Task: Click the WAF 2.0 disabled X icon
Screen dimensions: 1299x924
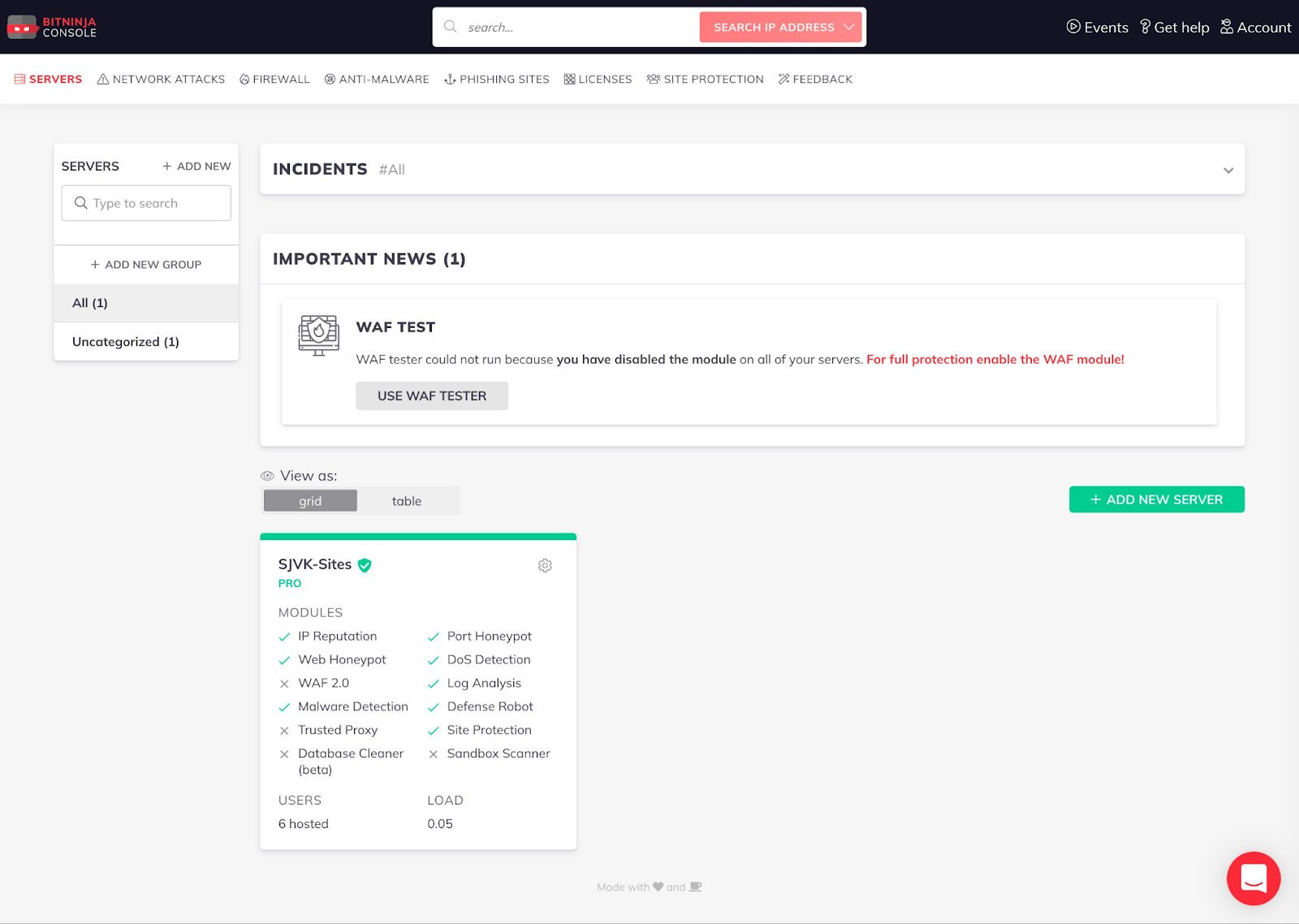Action: click(x=284, y=684)
